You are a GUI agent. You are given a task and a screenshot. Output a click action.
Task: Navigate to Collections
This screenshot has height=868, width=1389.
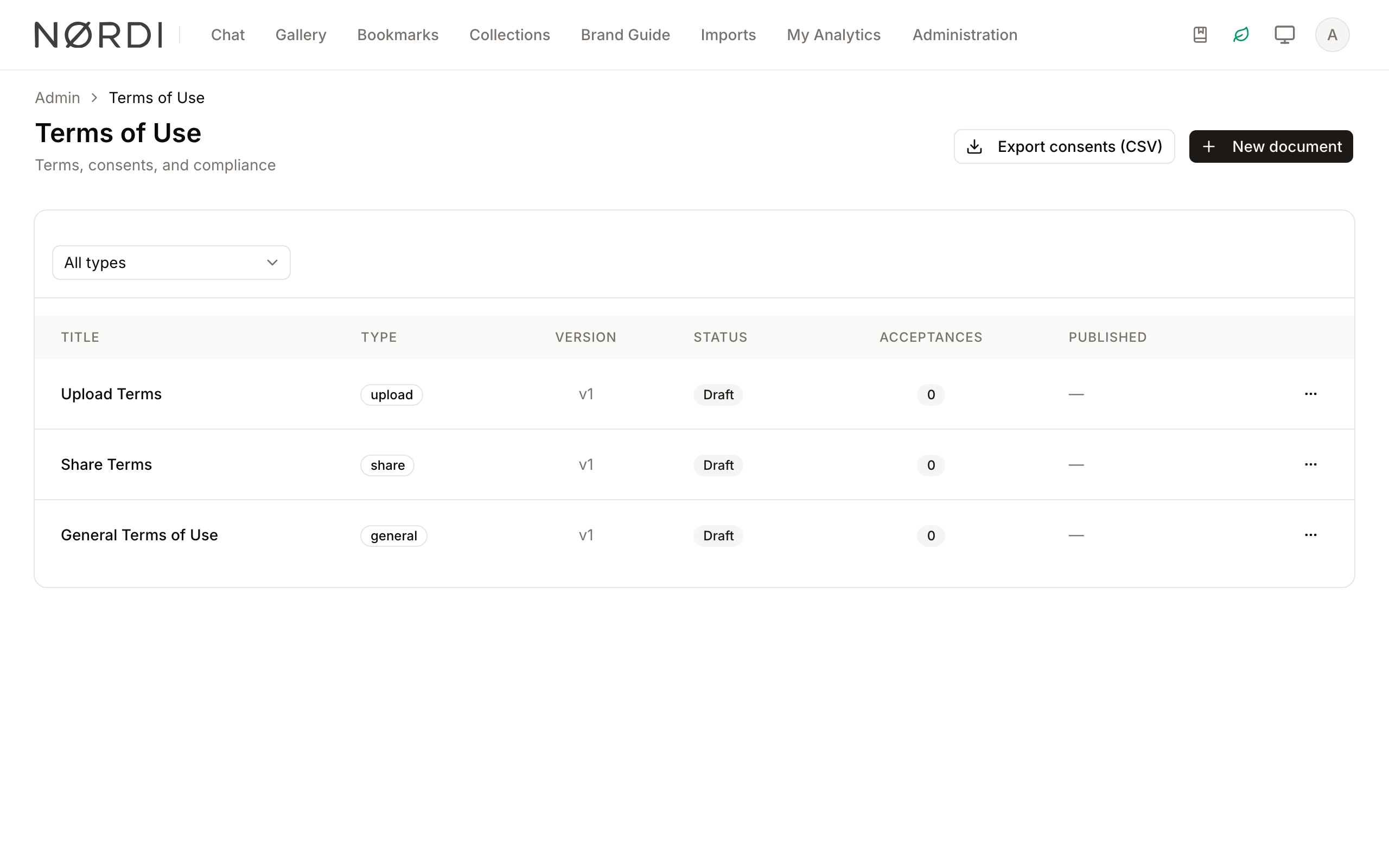pyautogui.click(x=509, y=35)
